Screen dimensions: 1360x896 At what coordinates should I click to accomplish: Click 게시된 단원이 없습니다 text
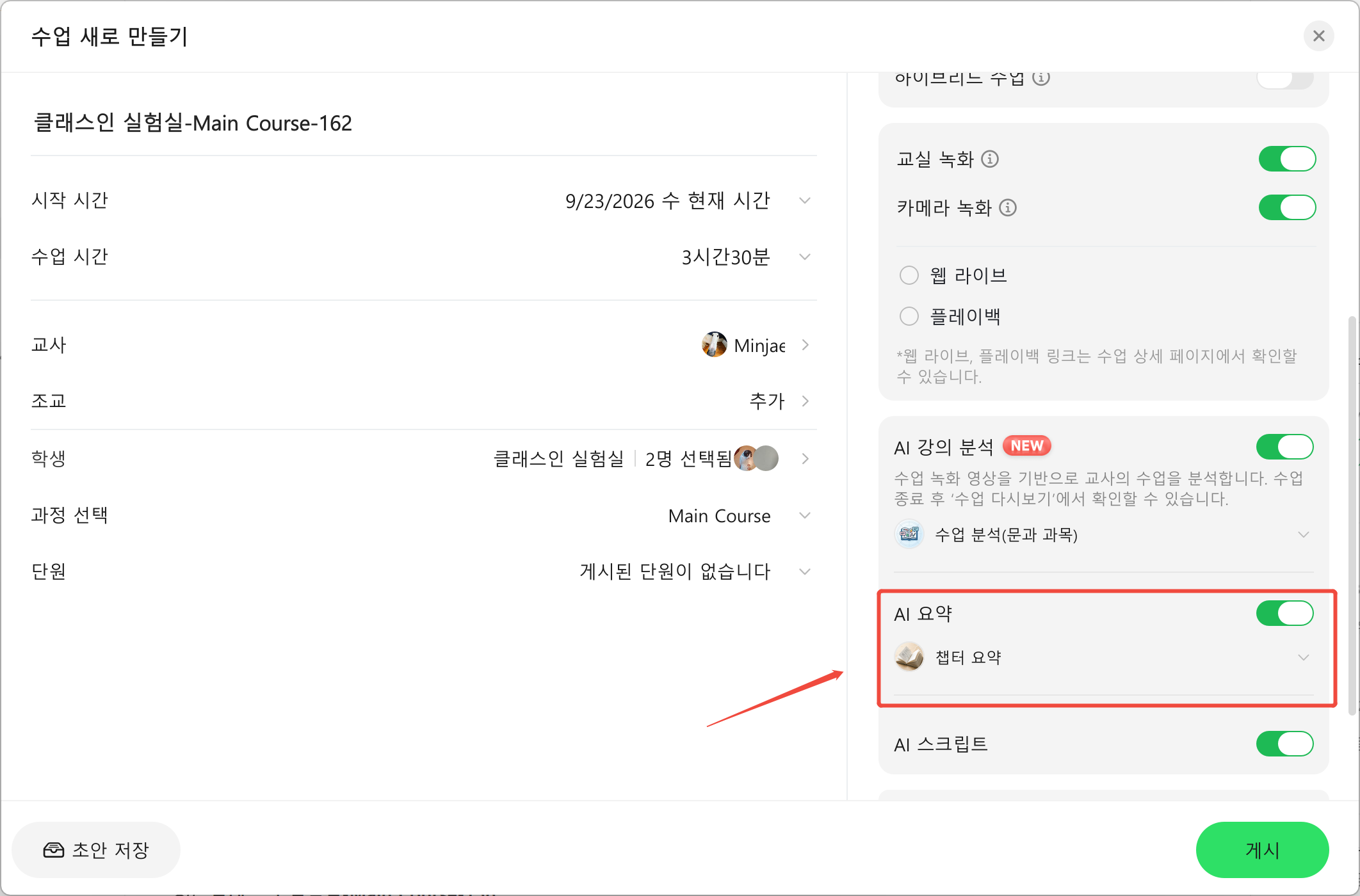(x=675, y=571)
